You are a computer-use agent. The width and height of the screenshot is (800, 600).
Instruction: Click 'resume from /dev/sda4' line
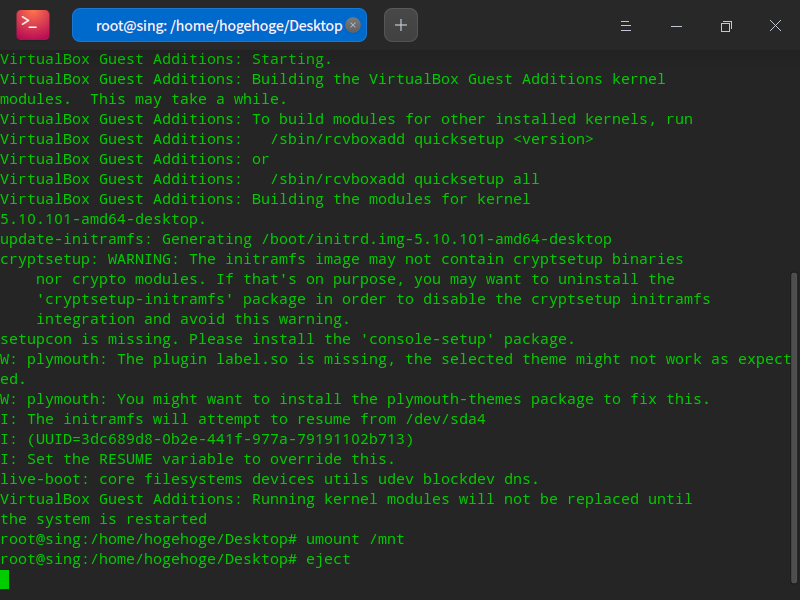[243, 419]
